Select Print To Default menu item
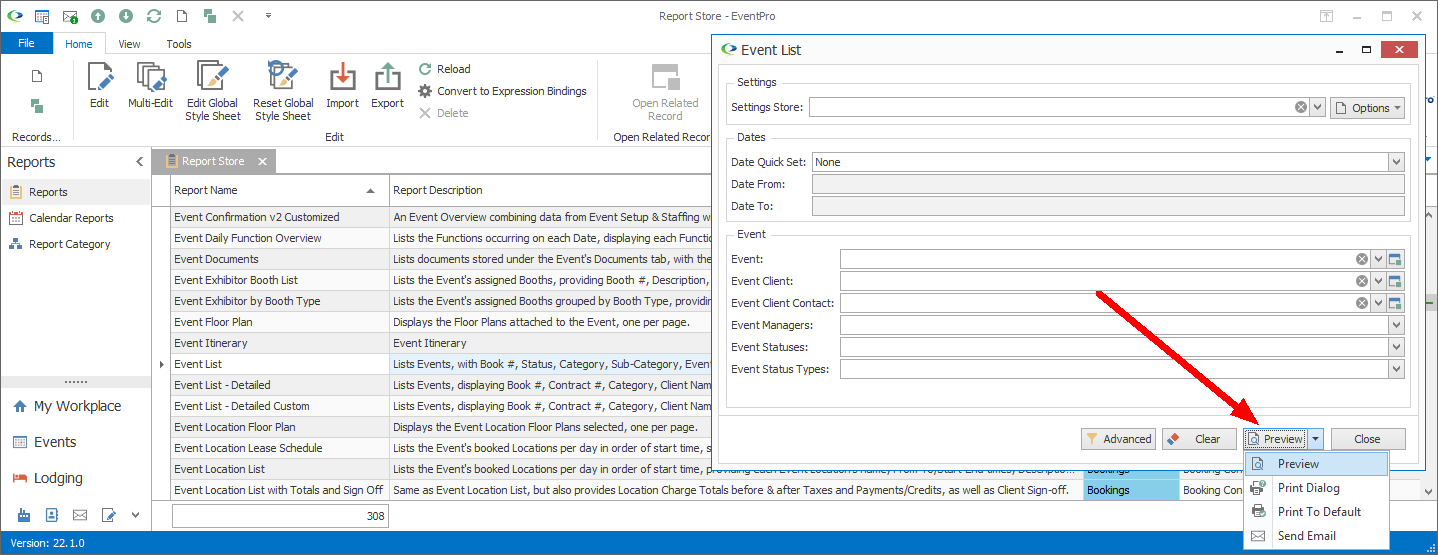Screen dimensions: 1438x555 tap(1316, 512)
